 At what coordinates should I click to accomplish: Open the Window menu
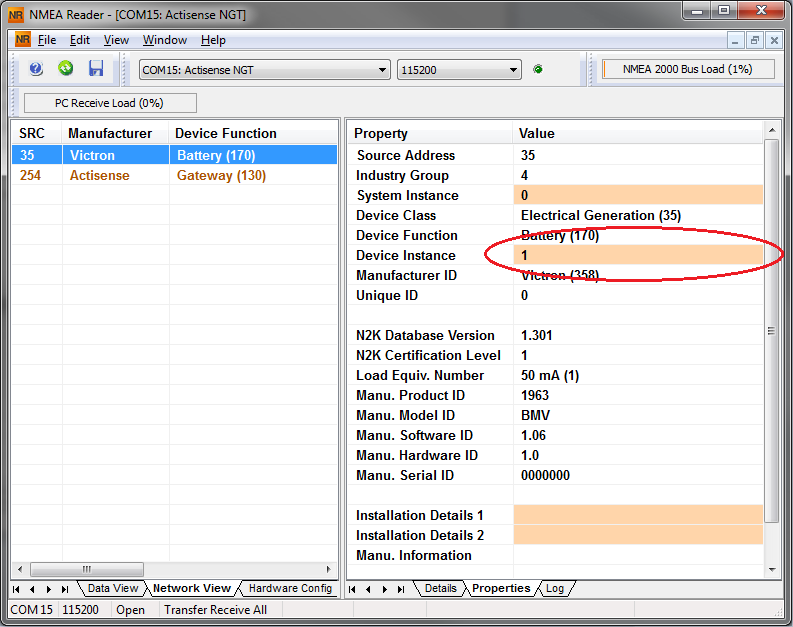tap(164, 40)
